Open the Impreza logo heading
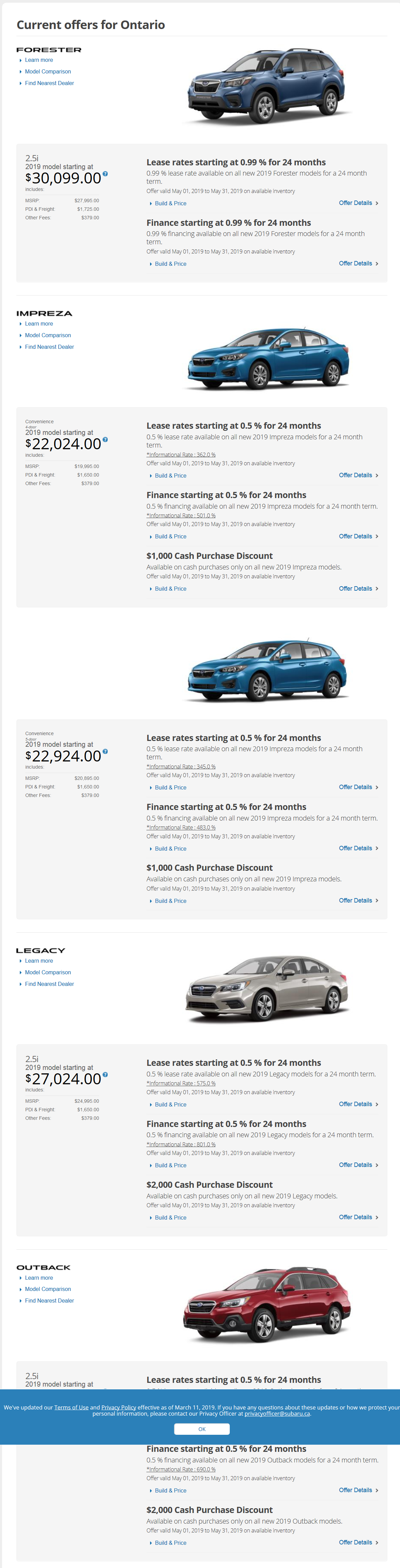The width and height of the screenshot is (400, 1568). pos(44,314)
